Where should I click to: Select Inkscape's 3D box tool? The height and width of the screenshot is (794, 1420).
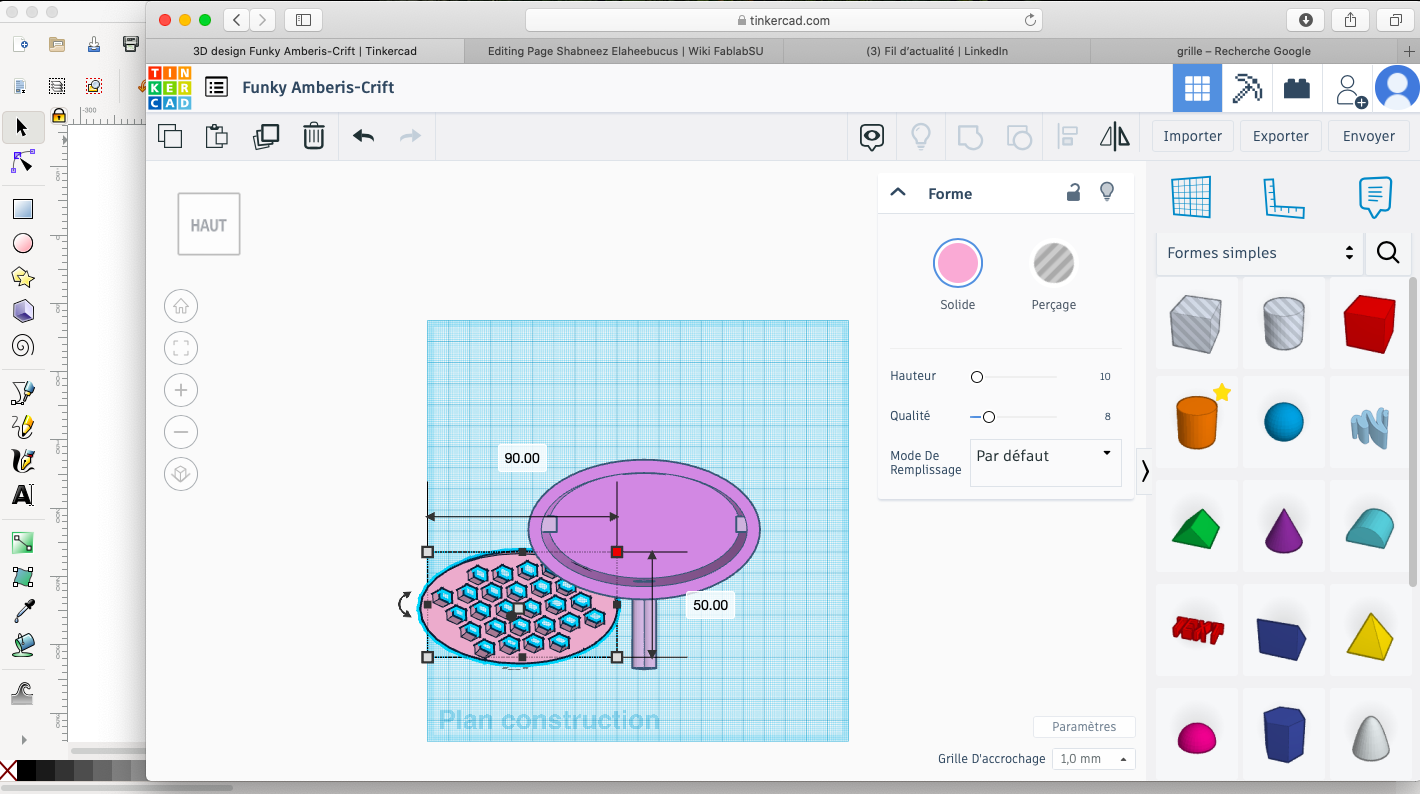pyautogui.click(x=22, y=311)
